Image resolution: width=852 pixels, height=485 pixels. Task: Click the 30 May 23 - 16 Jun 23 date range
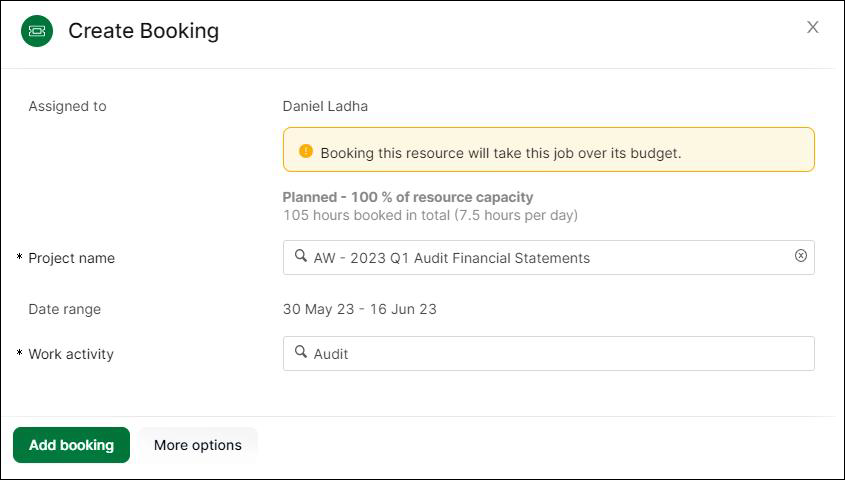pos(359,309)
